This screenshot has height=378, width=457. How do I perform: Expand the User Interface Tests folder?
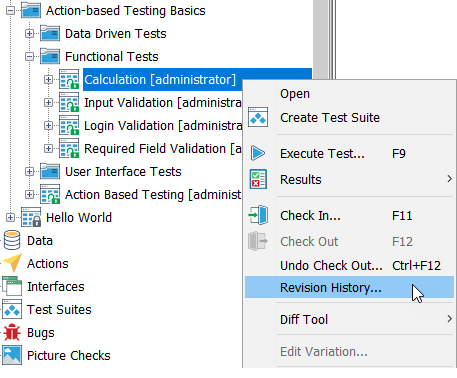pyautogui.click(x=29, y=172)
